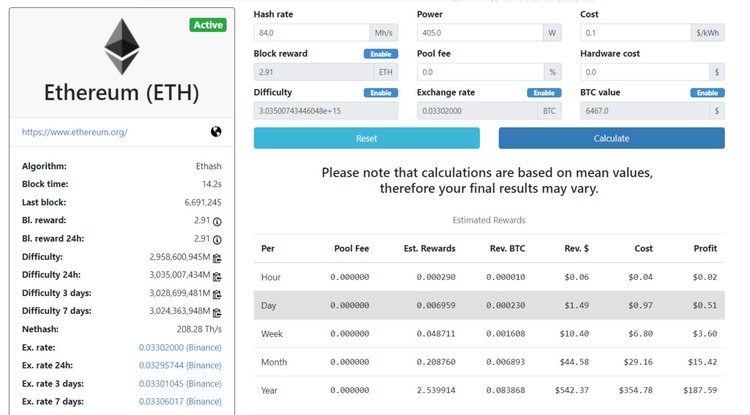Viewport: 750px width, 415px height.
Task: Copy the Difficulty 7 days value via clipboard icon
Action: pyautogui.click(x=217, y=311)
